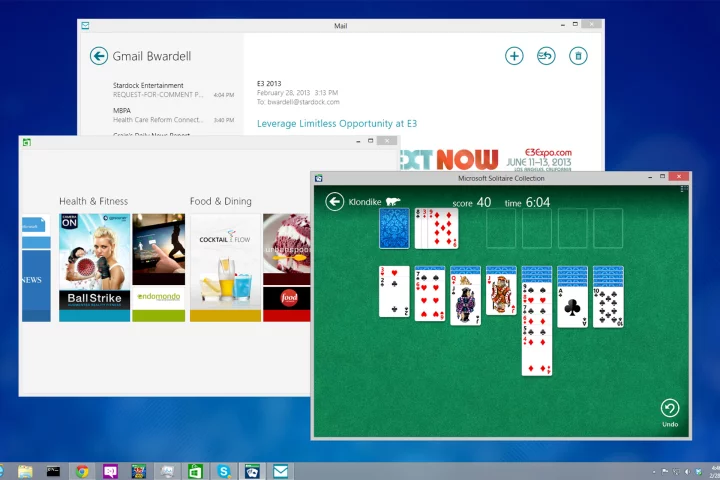Viewport: 720px width, 480px height.
Task: Compose a new message in Mail
Action: (x=514, y=56)
